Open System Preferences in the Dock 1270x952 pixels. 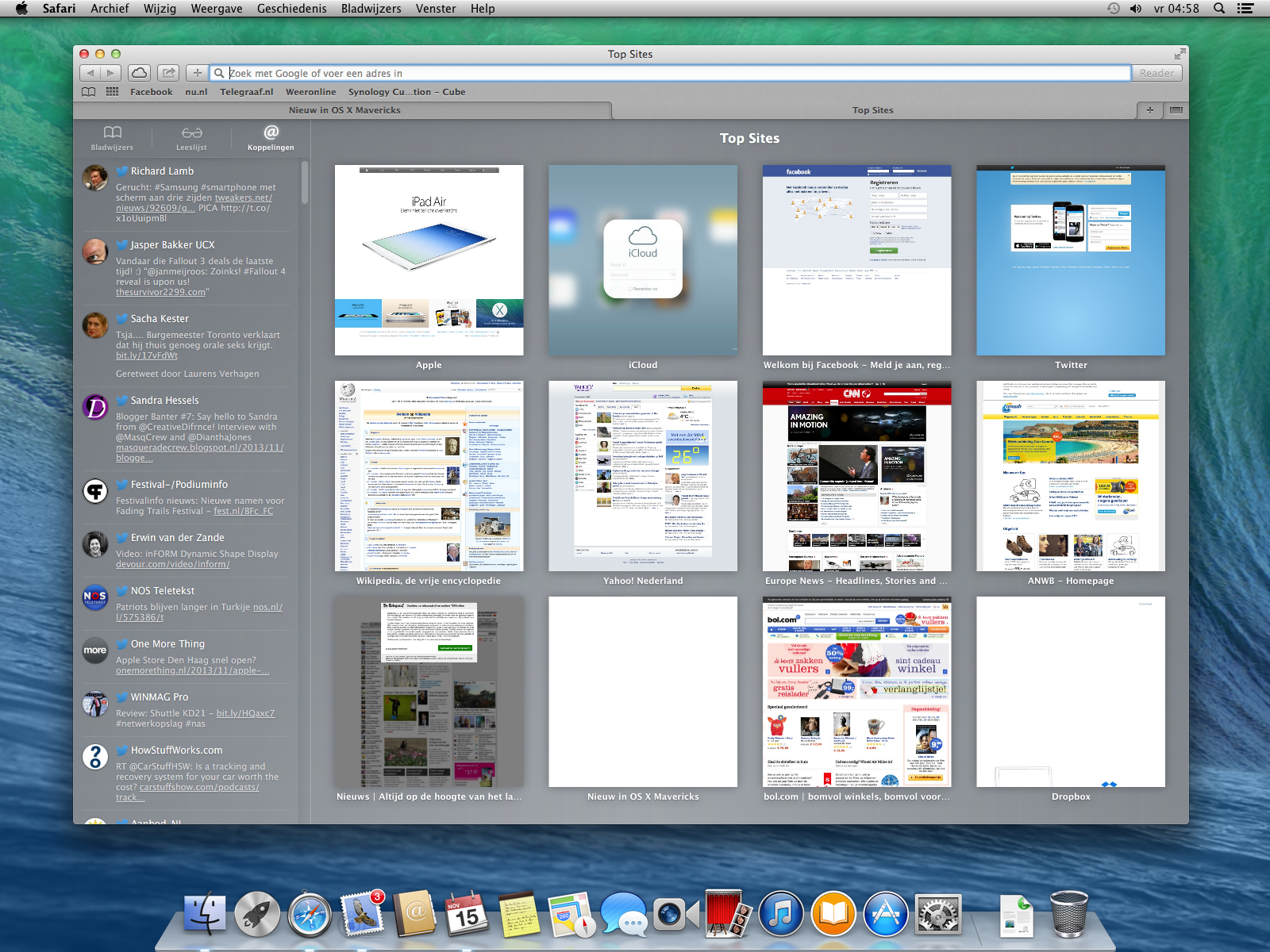pyautogui.click(x=938, y=914)
